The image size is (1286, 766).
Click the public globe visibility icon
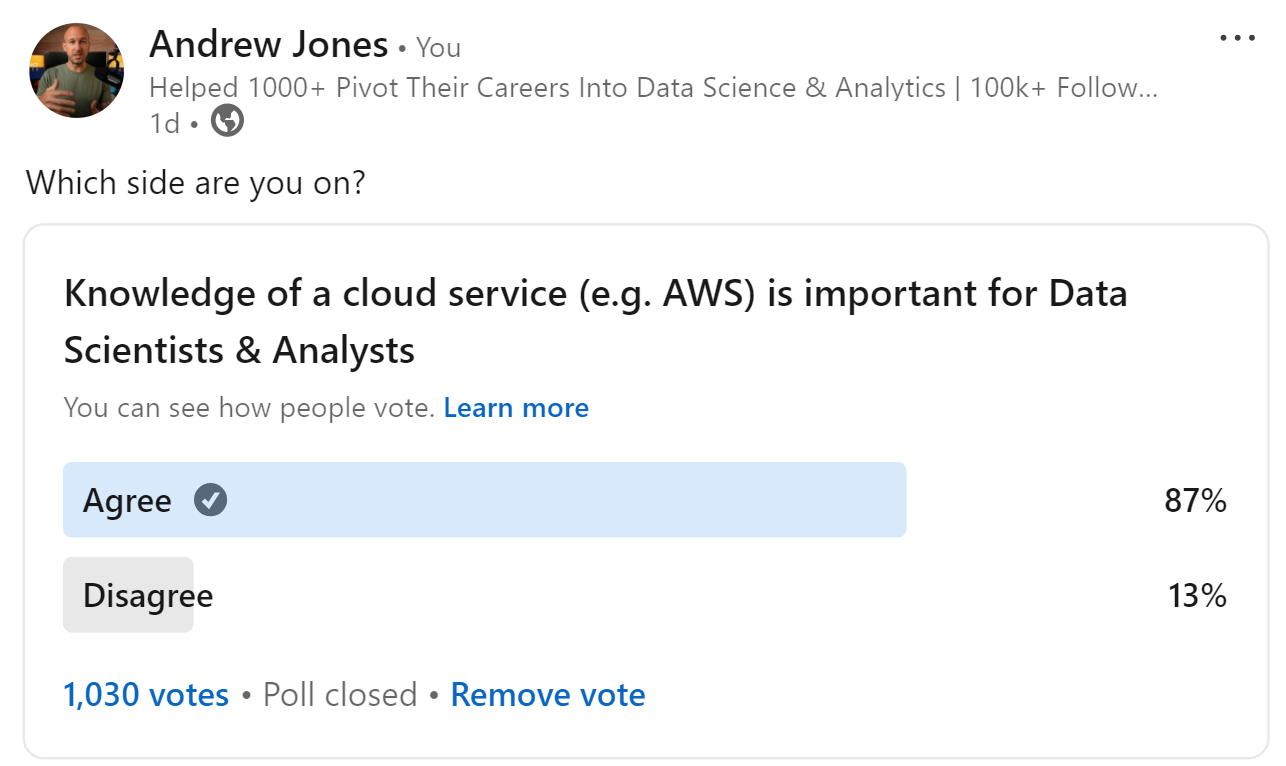(x=228, y=122)
